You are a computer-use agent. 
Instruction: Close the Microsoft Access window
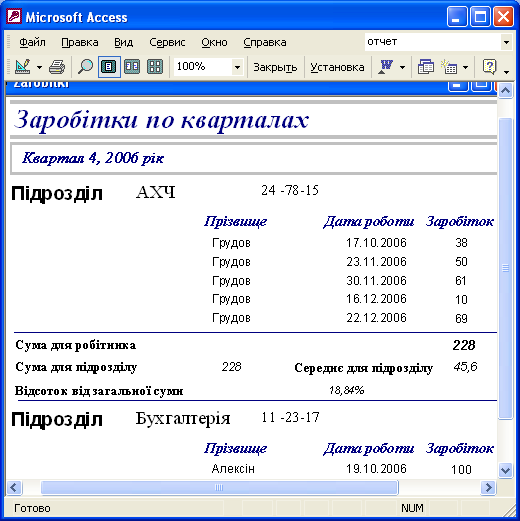(503, 17)
